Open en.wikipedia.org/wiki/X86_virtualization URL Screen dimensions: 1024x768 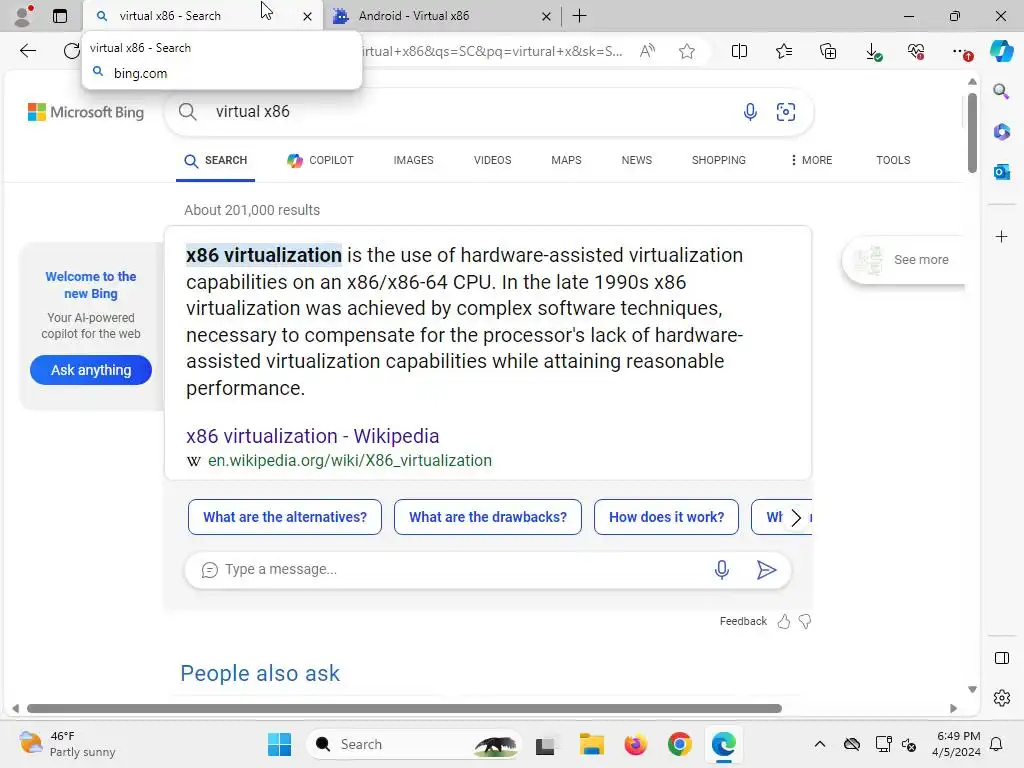pos(349,461)
